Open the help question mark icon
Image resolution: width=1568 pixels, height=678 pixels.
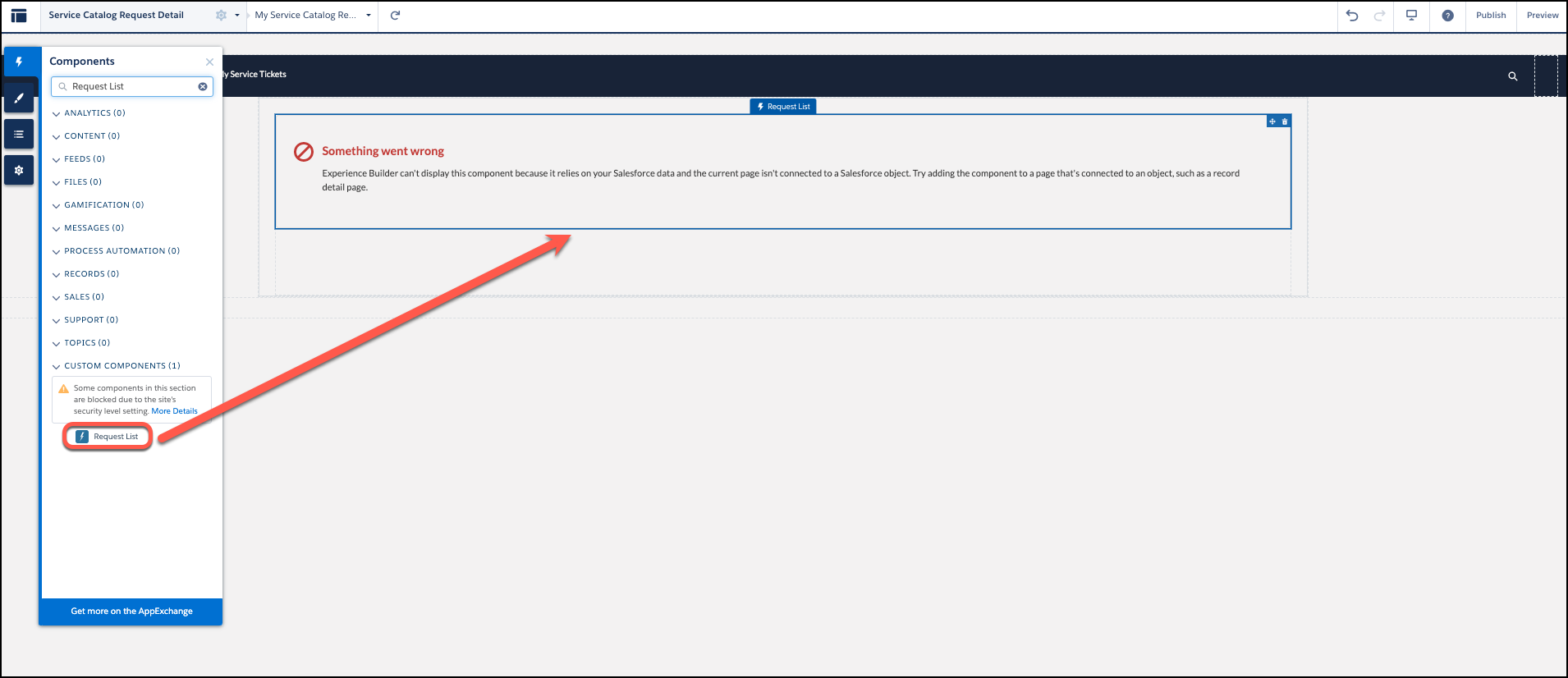click(x=1448, y=16)
